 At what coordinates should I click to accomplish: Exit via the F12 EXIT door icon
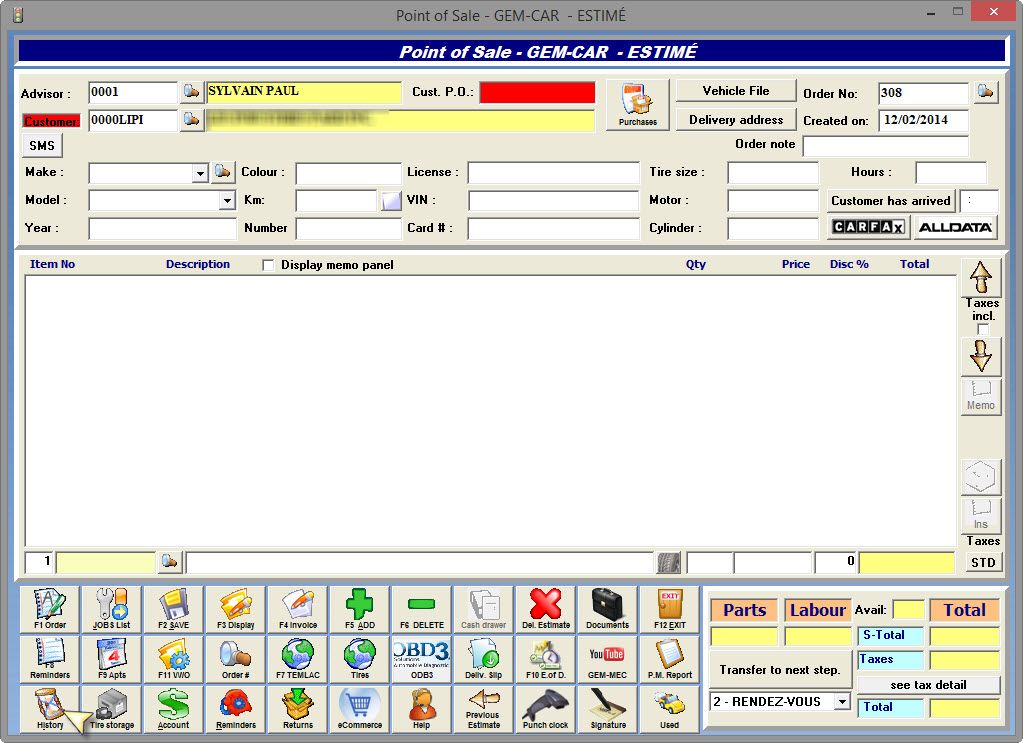pos(669,609)
